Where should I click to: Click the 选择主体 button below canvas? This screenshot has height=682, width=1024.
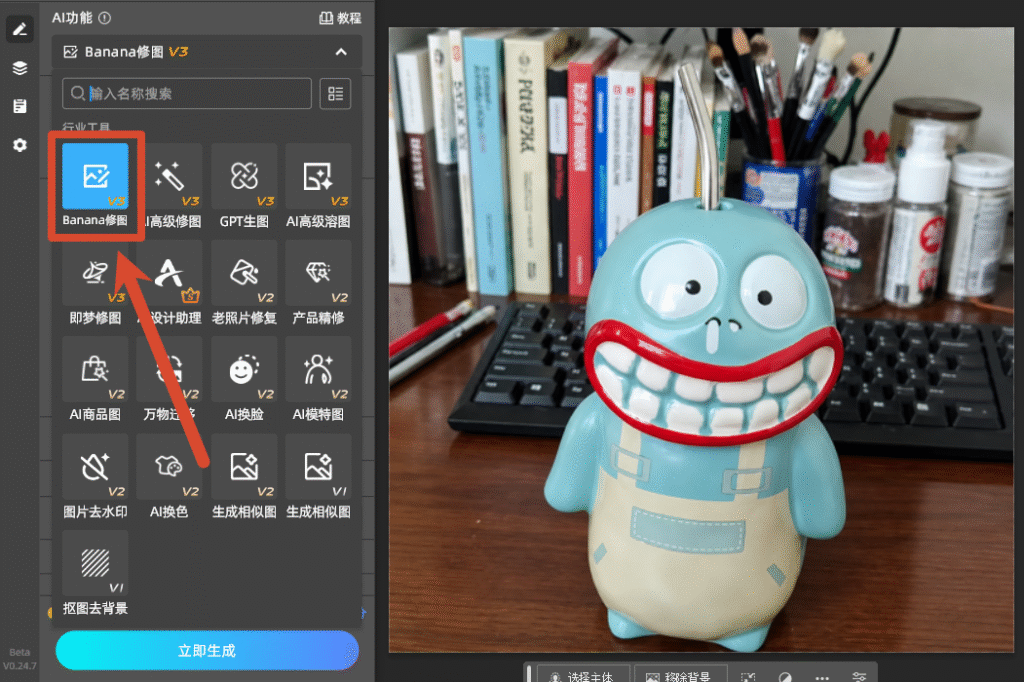click(583, 675)
